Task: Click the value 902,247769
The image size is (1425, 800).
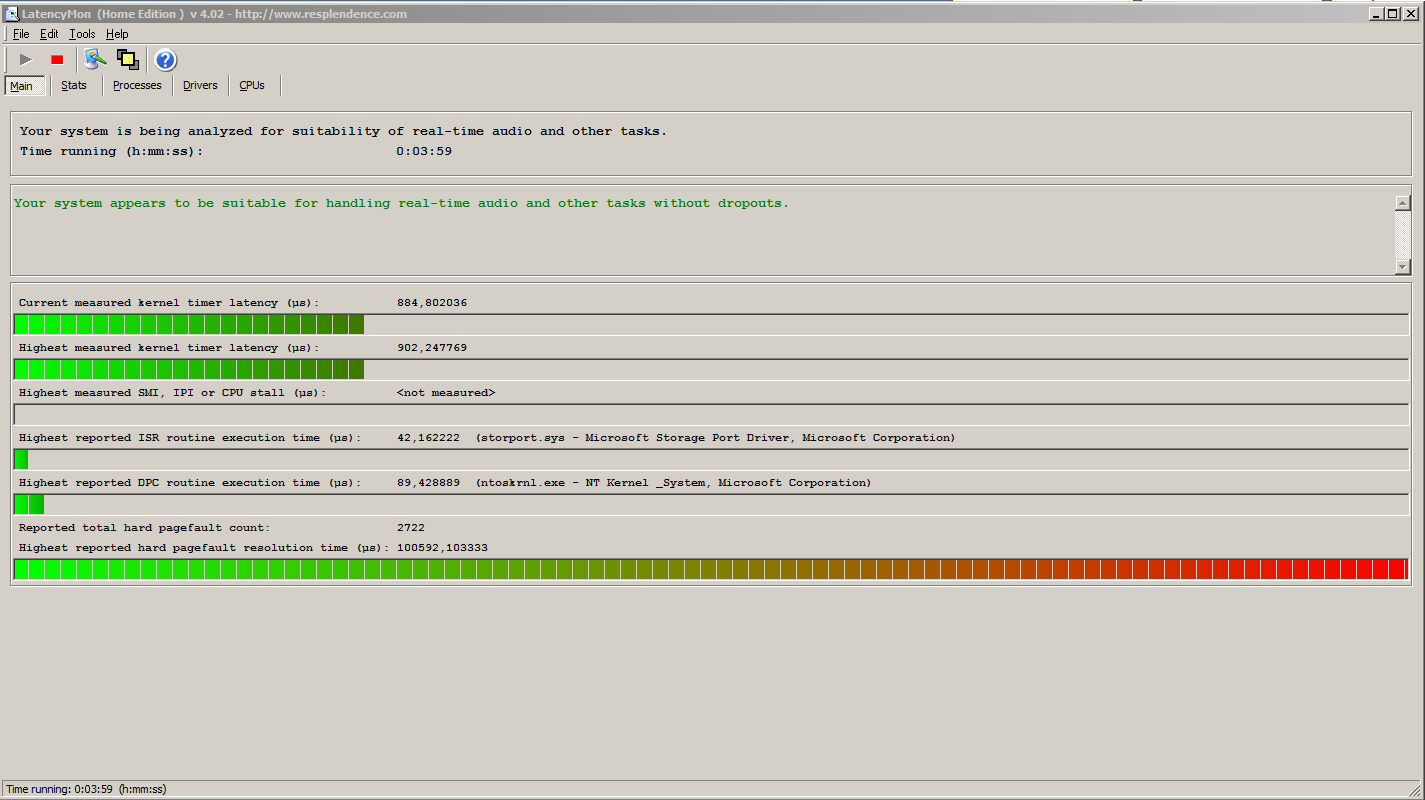Action: pos(432,348)
